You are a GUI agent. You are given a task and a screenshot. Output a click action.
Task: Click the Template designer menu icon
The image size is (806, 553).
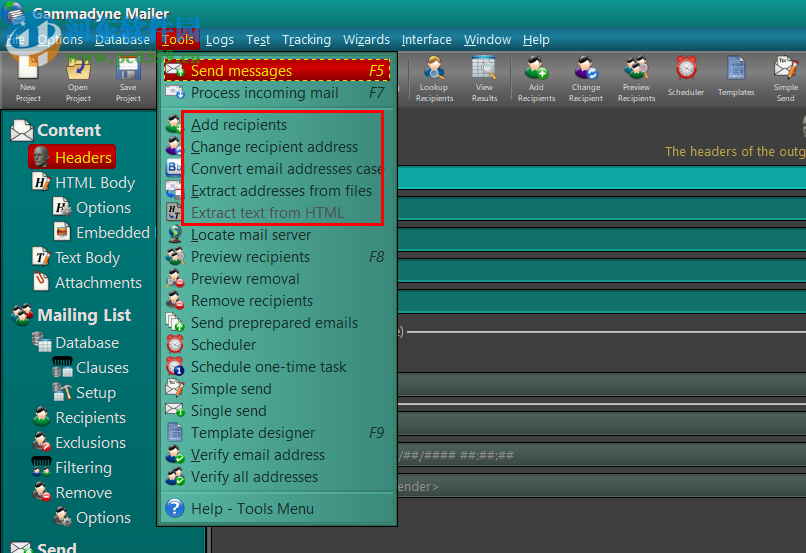coord(175,432)
